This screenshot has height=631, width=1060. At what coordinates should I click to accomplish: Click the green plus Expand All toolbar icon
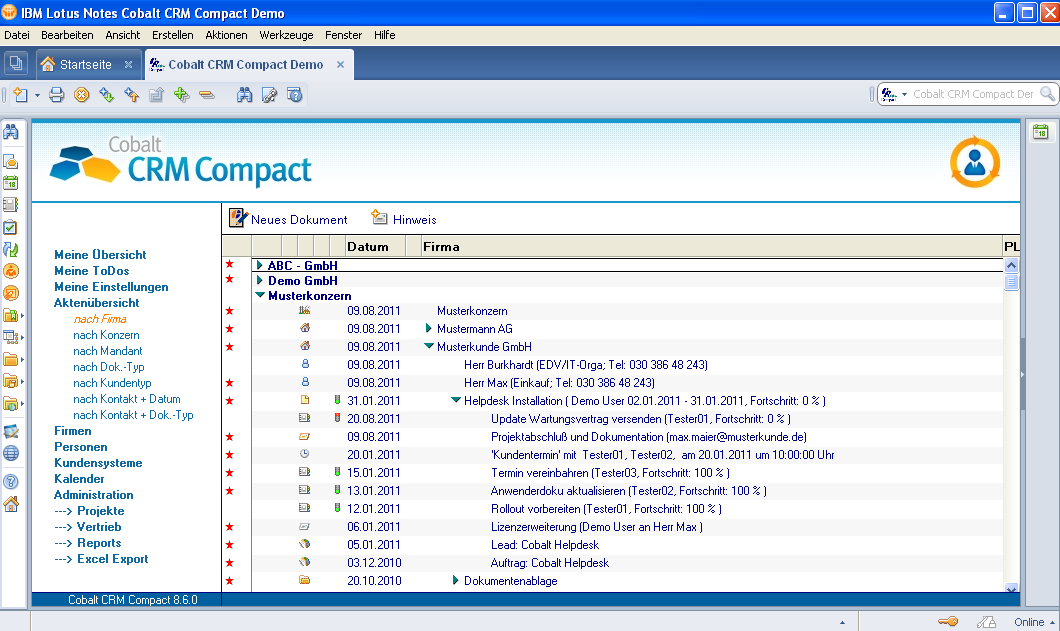[182, 95]
